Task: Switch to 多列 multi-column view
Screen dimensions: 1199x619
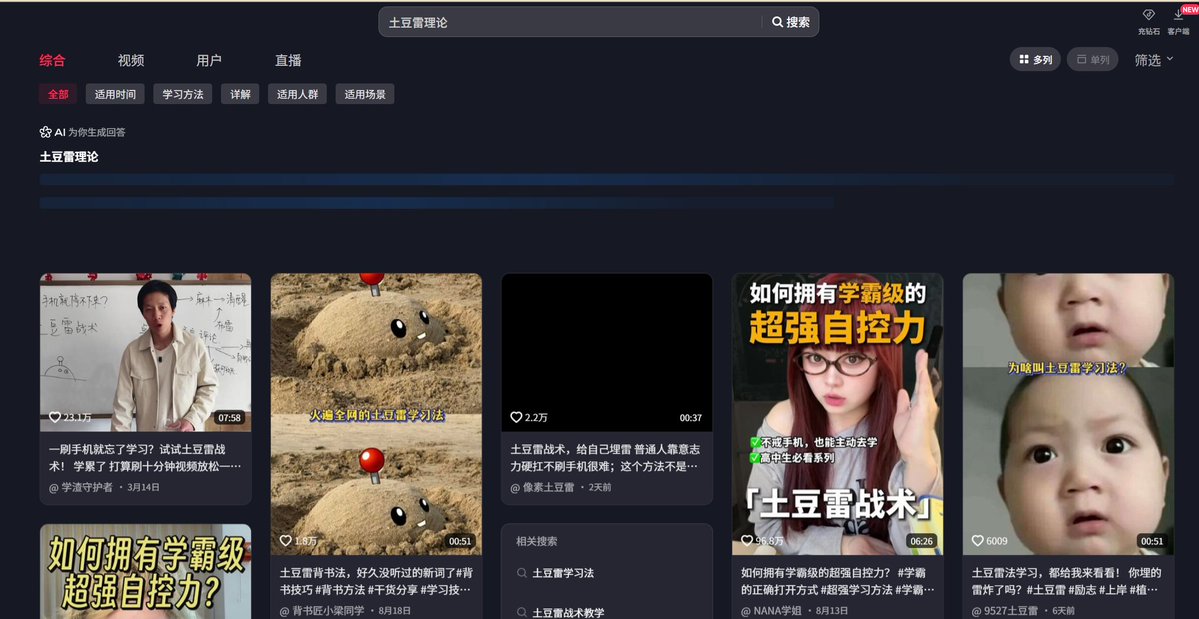Action: (1035, 60)
